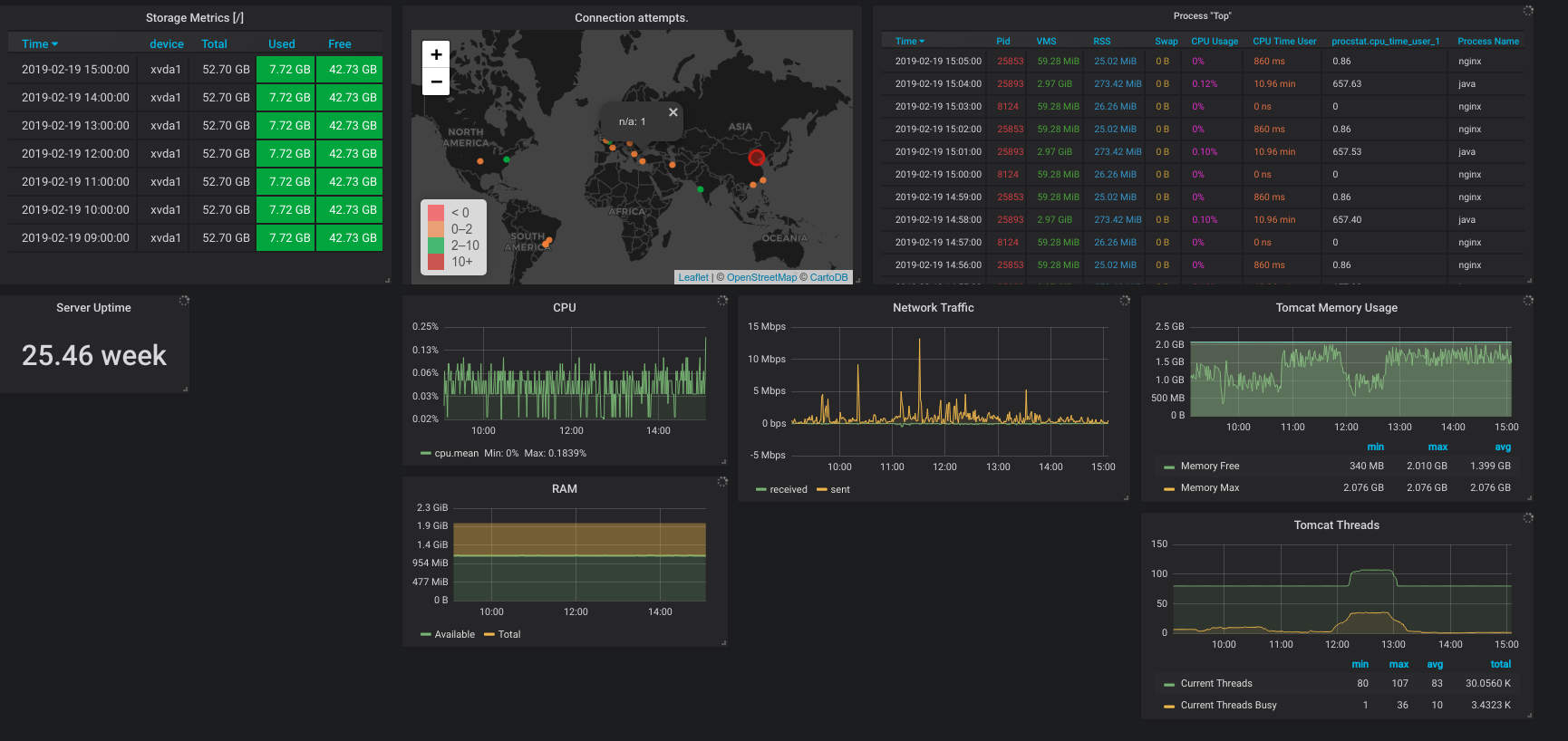
Task: Open the CPU panel title menu
Action: click(565, 307)
